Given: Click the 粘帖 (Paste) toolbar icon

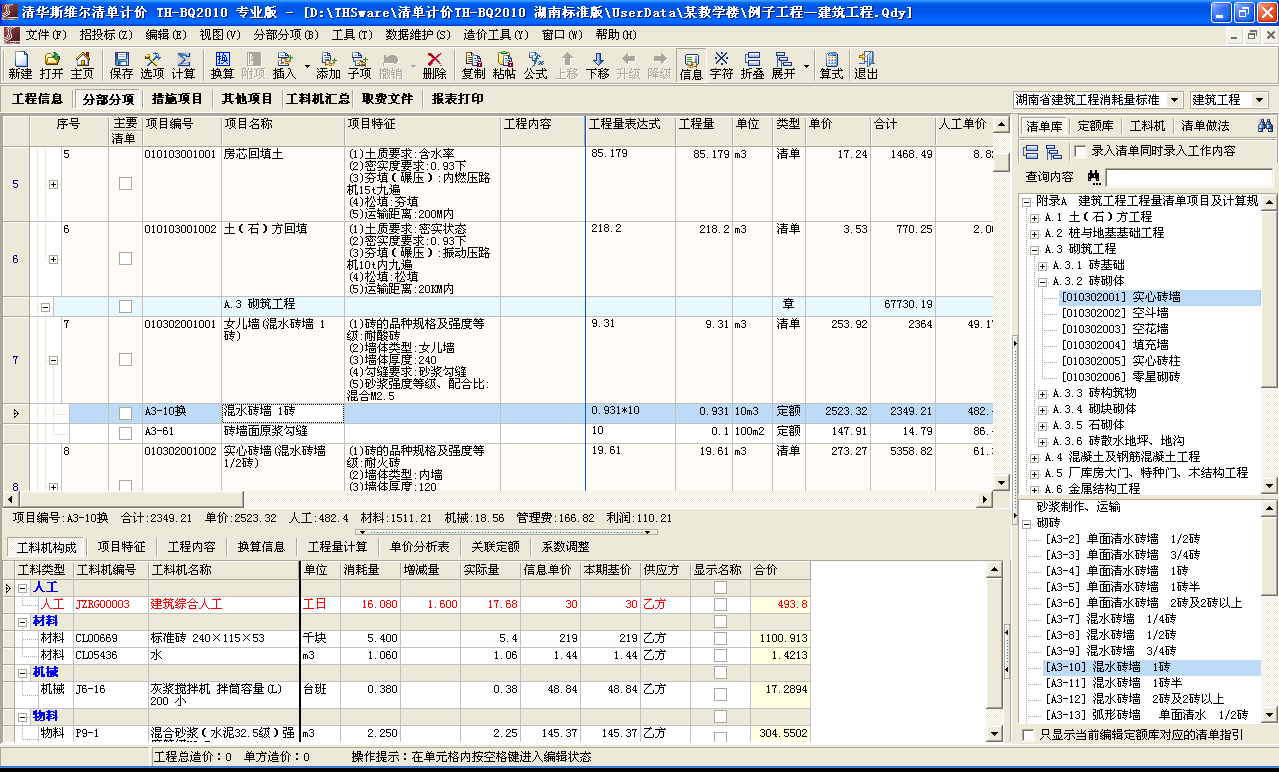Looking at the screenshot, I should [504, 66].
